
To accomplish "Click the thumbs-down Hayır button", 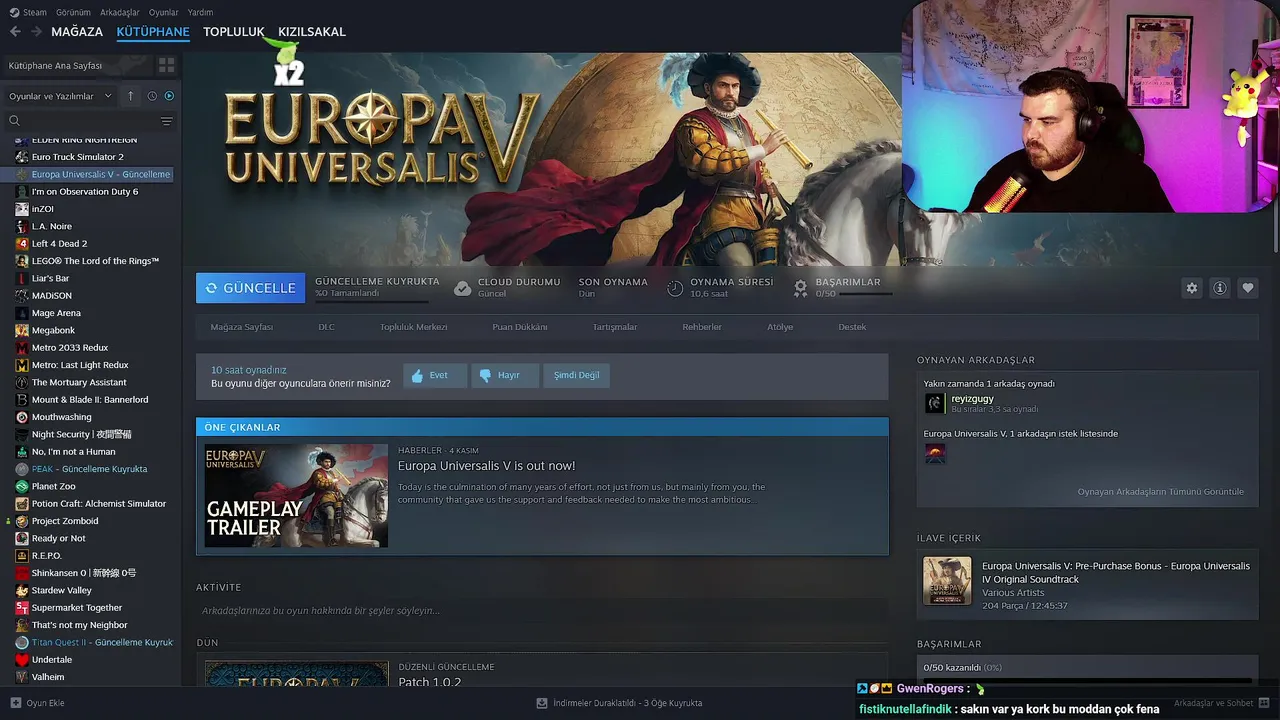I will point(505,375).
